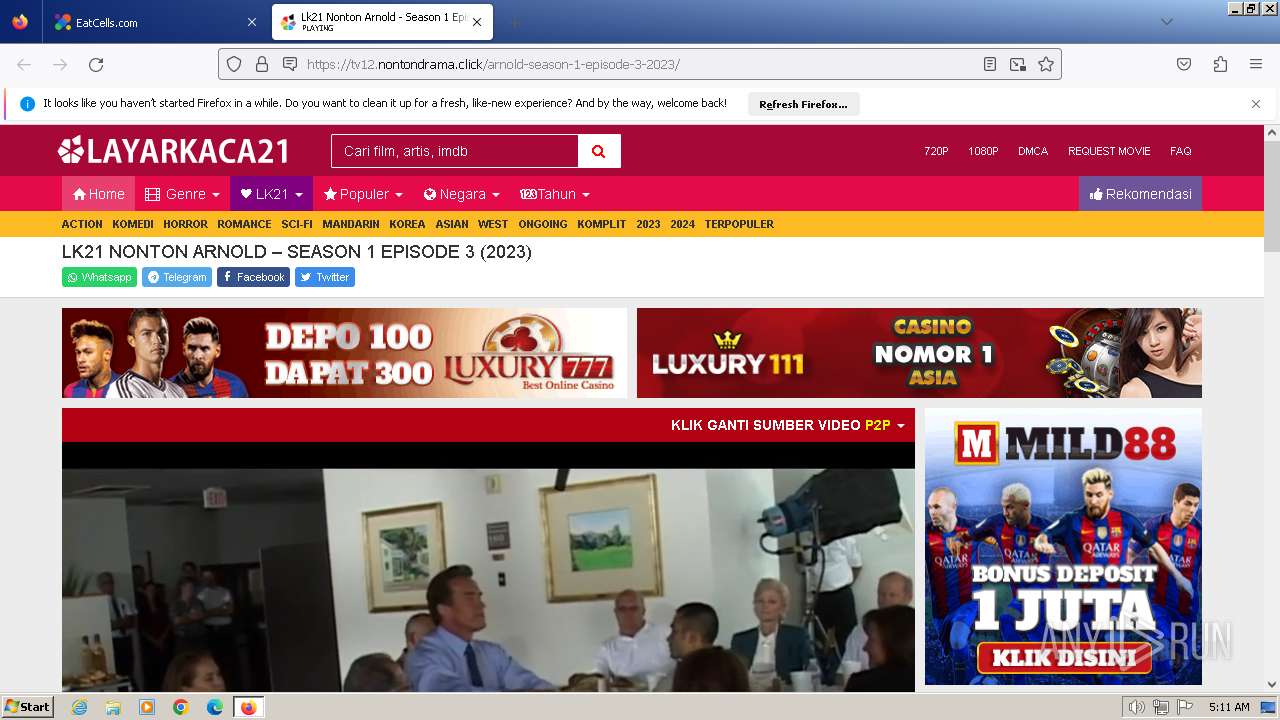The width and height of the screenshot is (1280, 720).
Task: Open the REQUEST MOVIE link
Action: 1109,151
